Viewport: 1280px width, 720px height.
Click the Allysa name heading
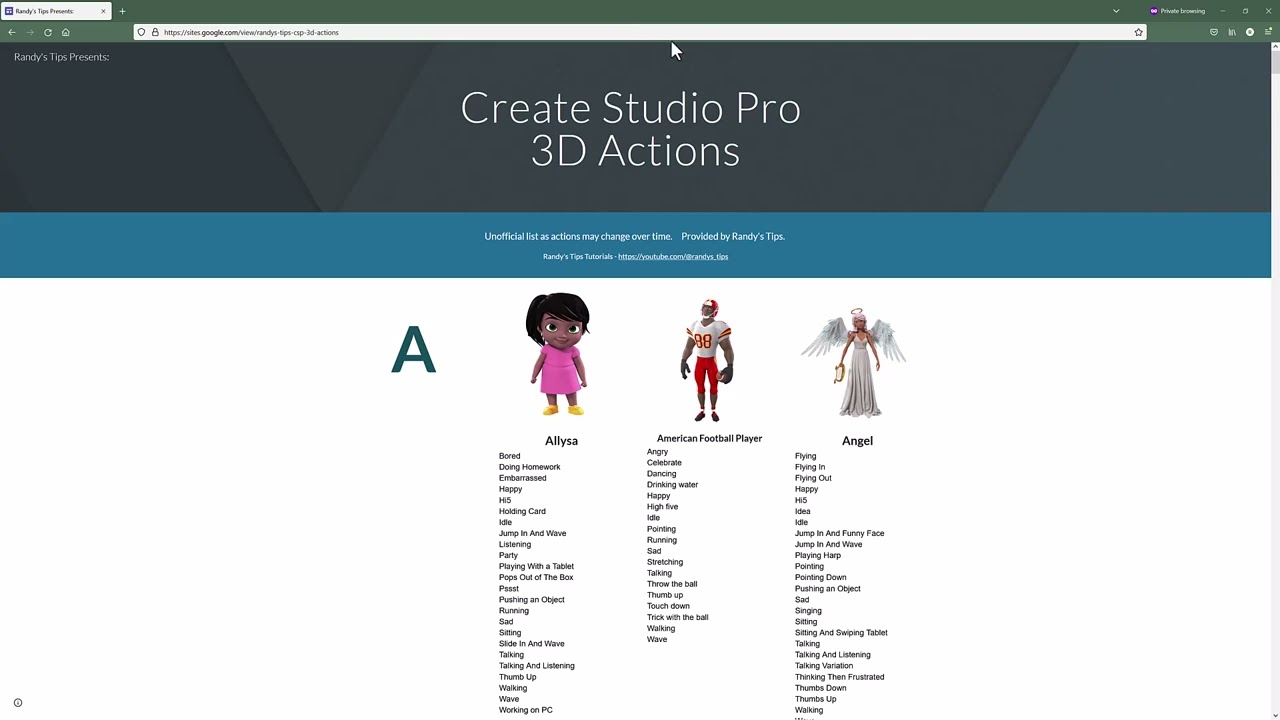[561, 441]
